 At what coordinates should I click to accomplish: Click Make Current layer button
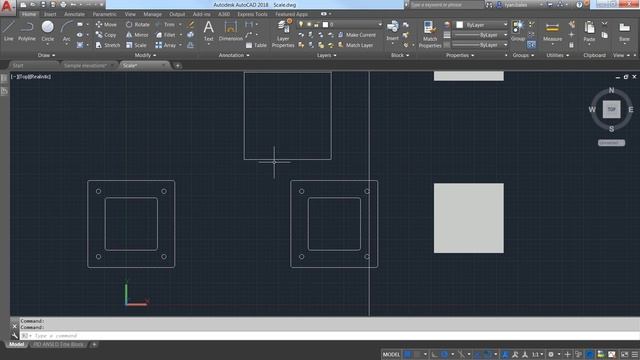[357, 35]
